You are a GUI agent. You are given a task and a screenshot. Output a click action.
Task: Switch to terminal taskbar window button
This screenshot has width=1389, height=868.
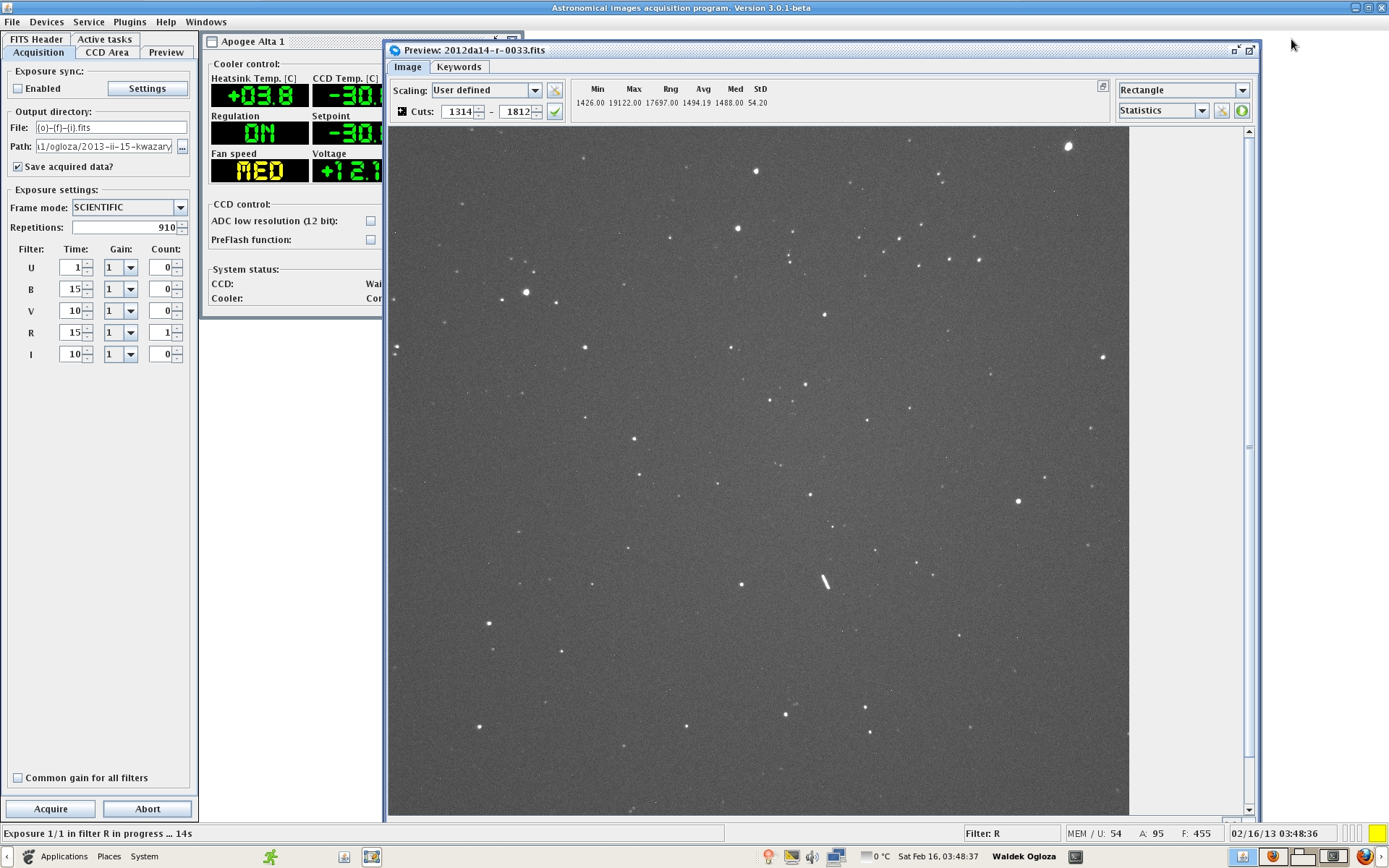pos(1333,856)
